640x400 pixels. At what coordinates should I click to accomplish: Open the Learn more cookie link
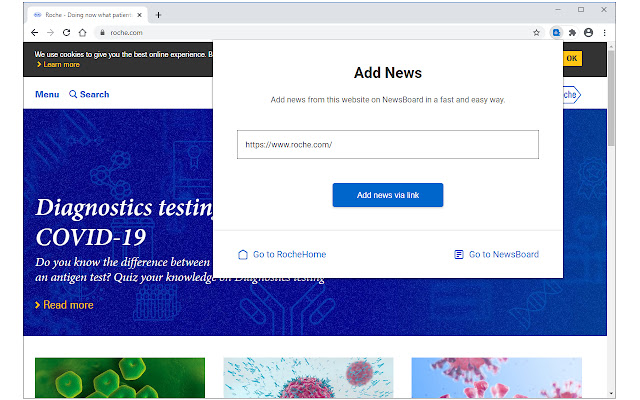58,64
